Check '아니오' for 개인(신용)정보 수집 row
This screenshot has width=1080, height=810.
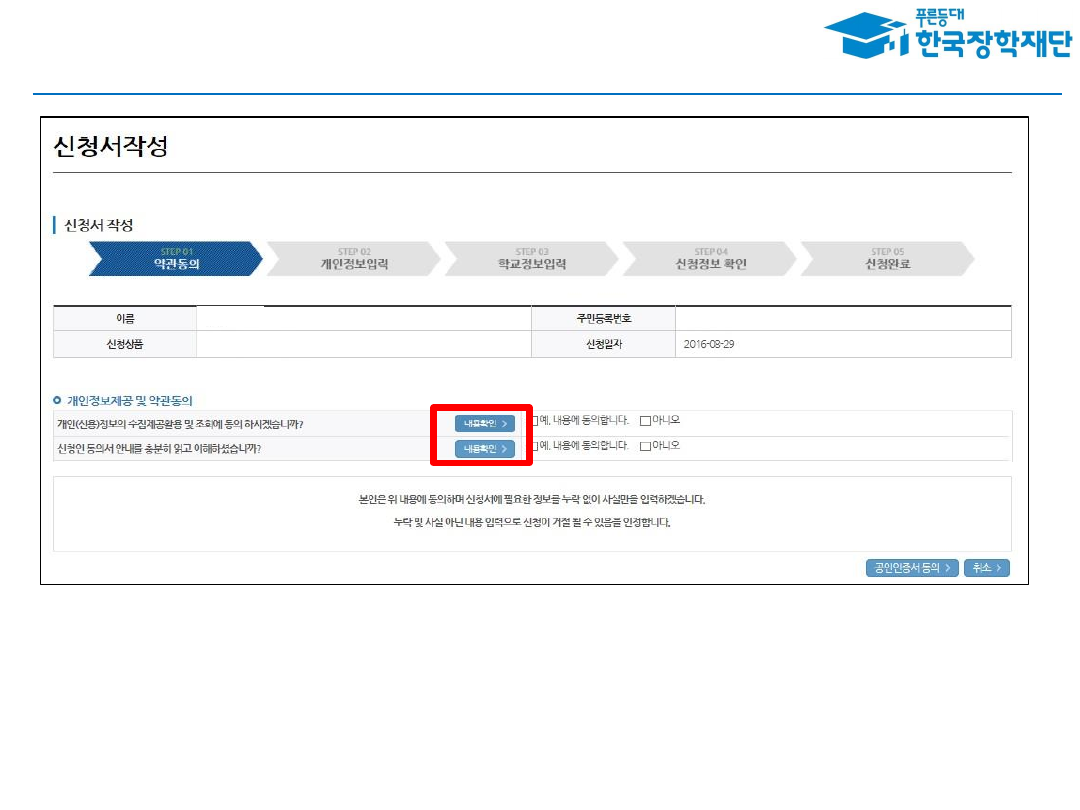pos(645,420)
